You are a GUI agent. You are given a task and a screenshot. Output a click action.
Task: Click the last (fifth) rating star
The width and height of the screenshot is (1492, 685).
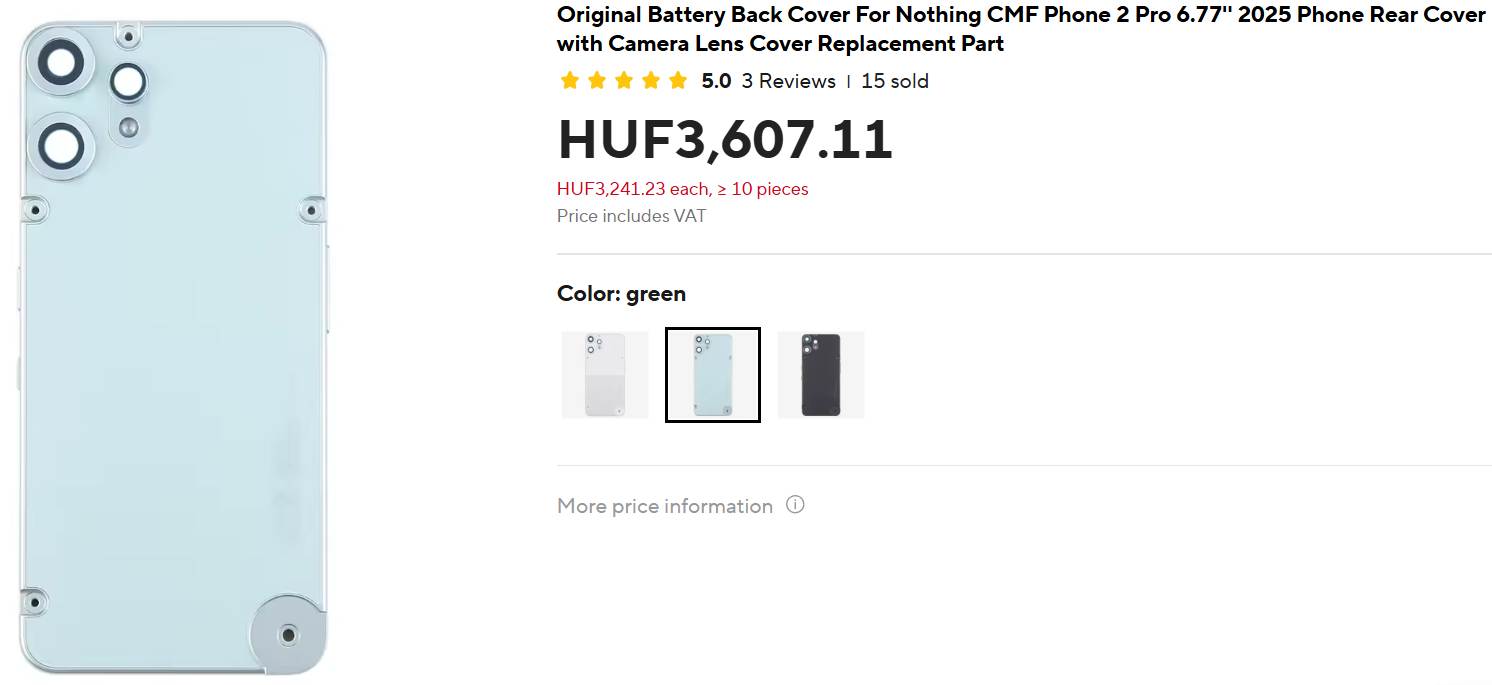(678, 81)
